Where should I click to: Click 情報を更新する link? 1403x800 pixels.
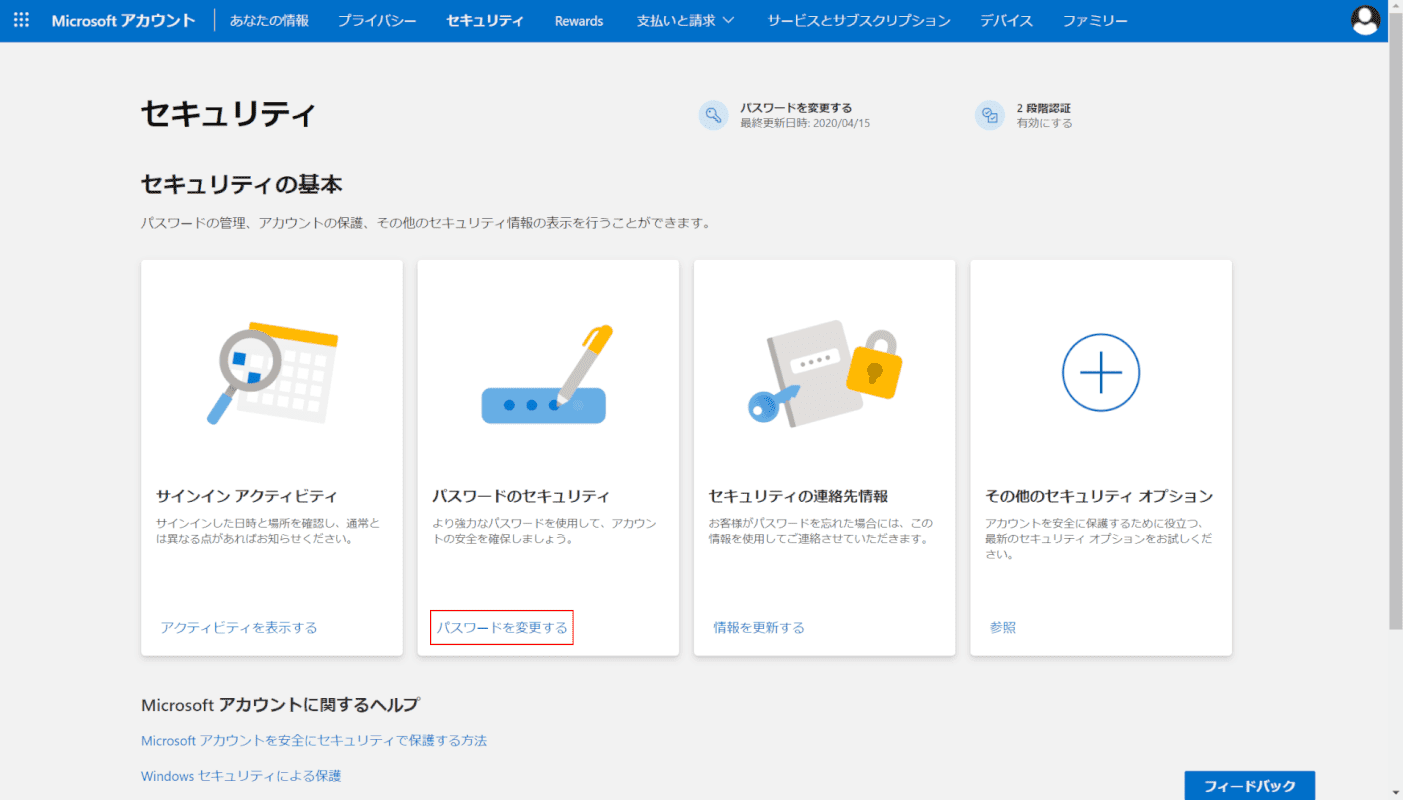[x=759, y=628]
